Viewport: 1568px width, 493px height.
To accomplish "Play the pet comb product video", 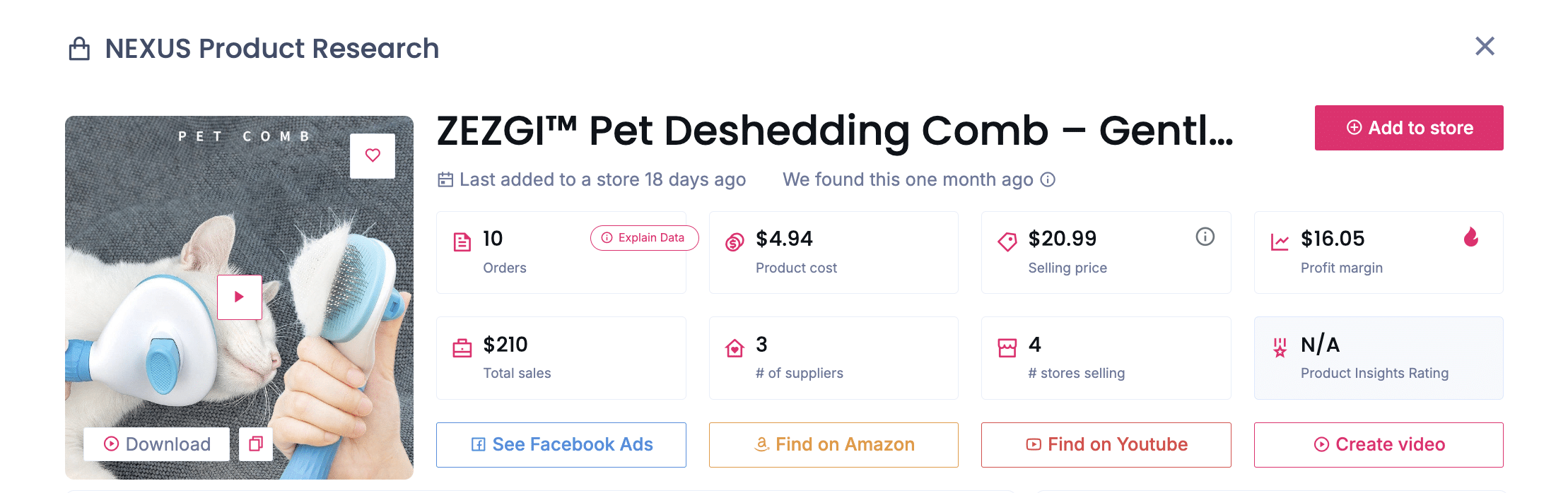I will click(x=239, y=297).
